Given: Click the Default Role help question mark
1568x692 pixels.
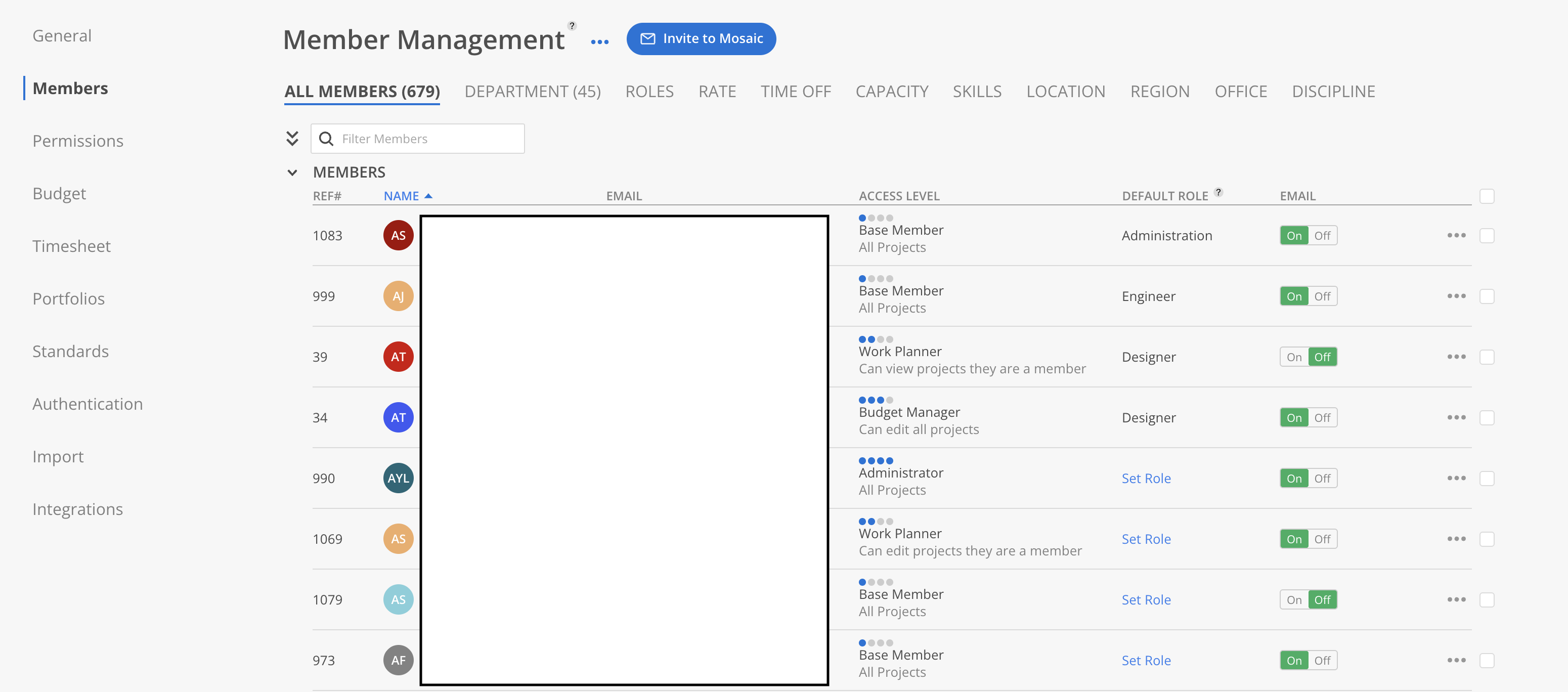Looking at the screenshot, I should click(x=1218, y=192).
